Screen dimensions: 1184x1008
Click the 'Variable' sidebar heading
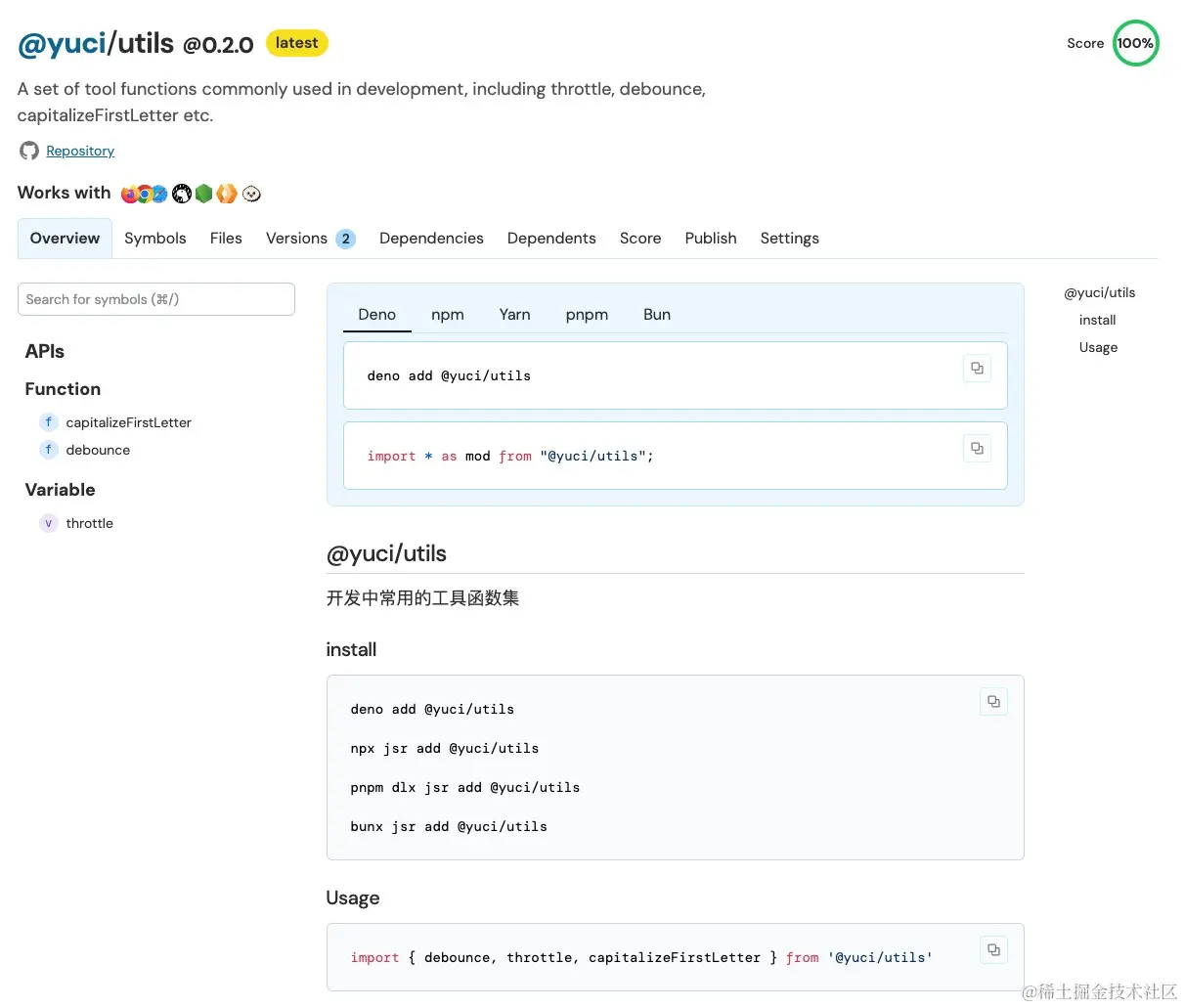point(60,490)
